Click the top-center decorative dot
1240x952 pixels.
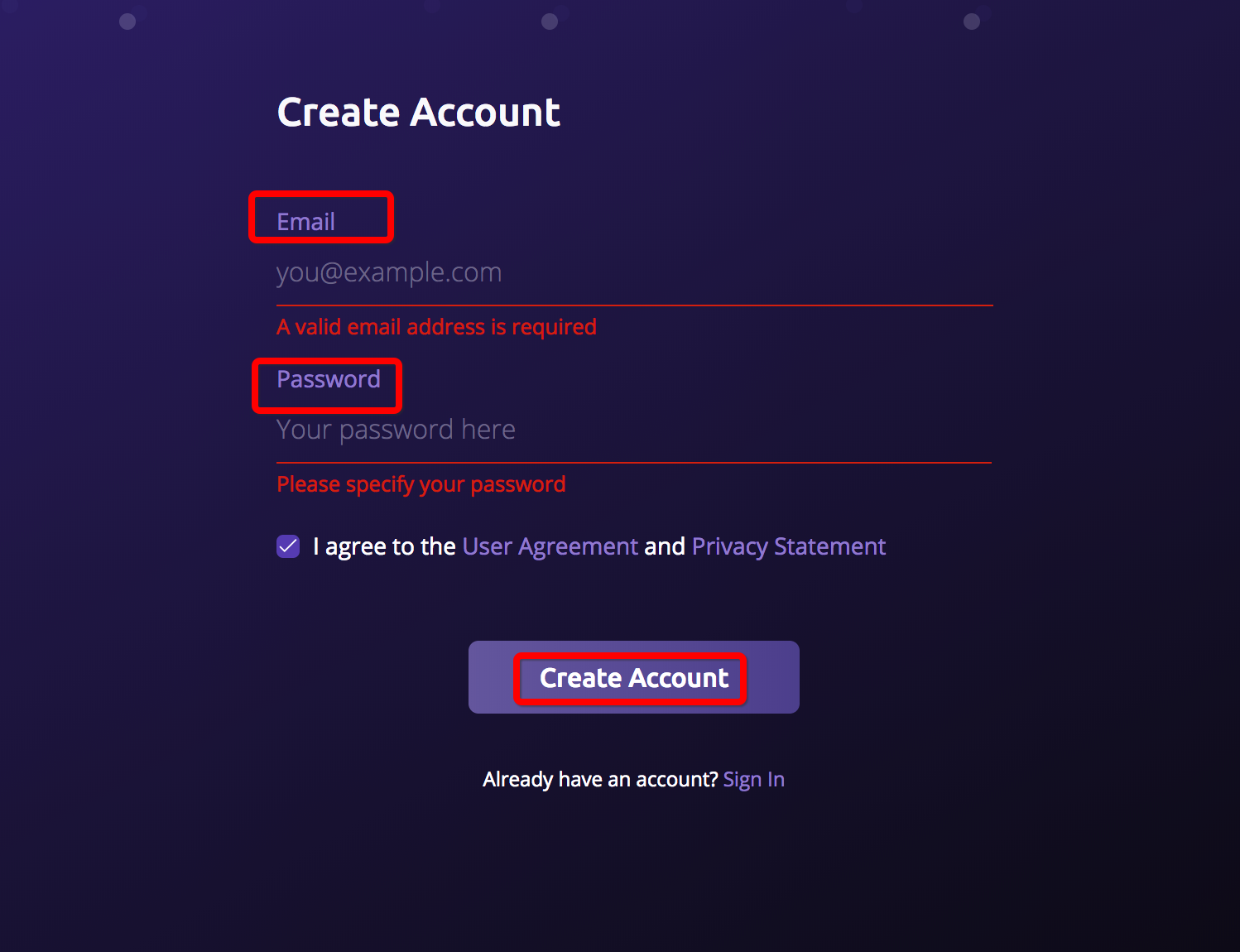point(550,22)
